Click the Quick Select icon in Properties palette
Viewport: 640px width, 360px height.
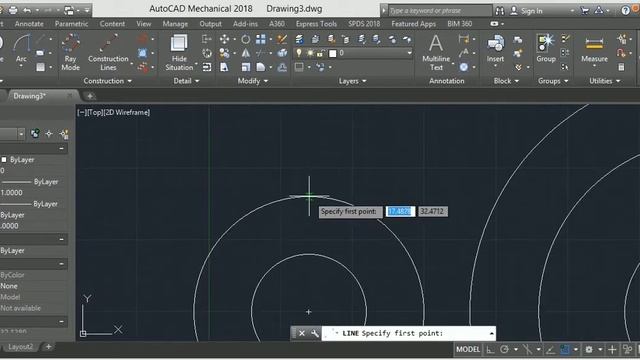(x=64, y=133)
